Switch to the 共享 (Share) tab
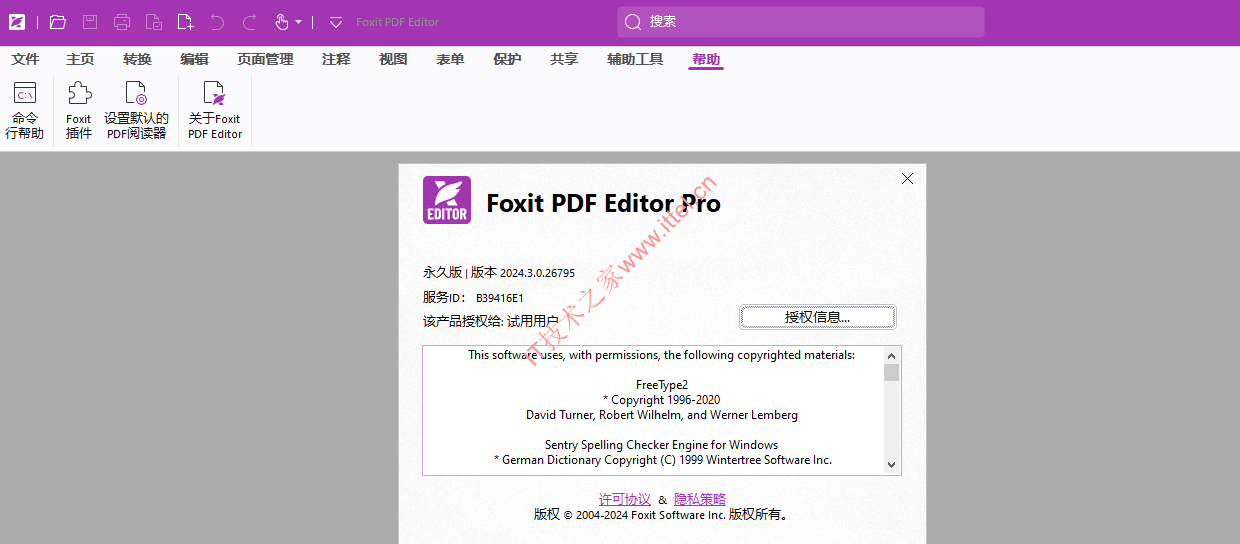This screenshot has width=1240, height=544. click(x=564, y=59)
